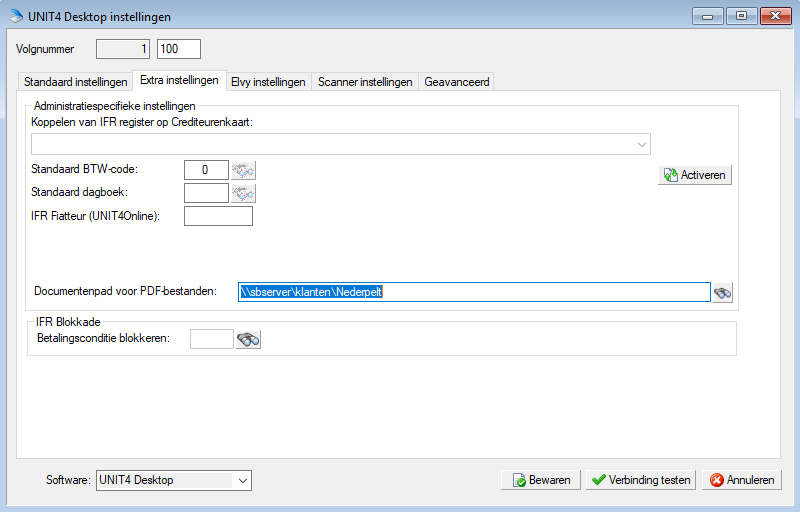The image size is (800, 512).
Task: Cancel with the Annuleren button
Action: point(742,480)
